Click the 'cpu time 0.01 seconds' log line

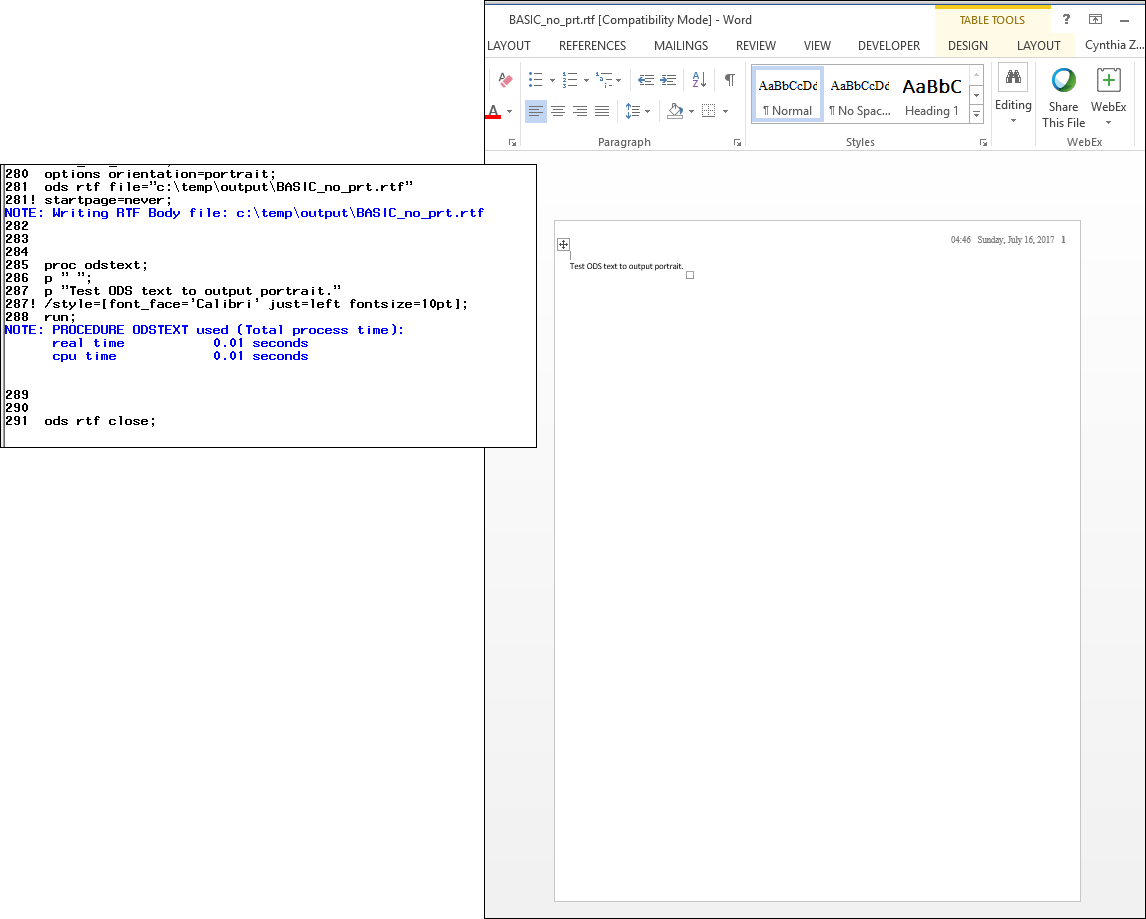(x=180, y=356)
